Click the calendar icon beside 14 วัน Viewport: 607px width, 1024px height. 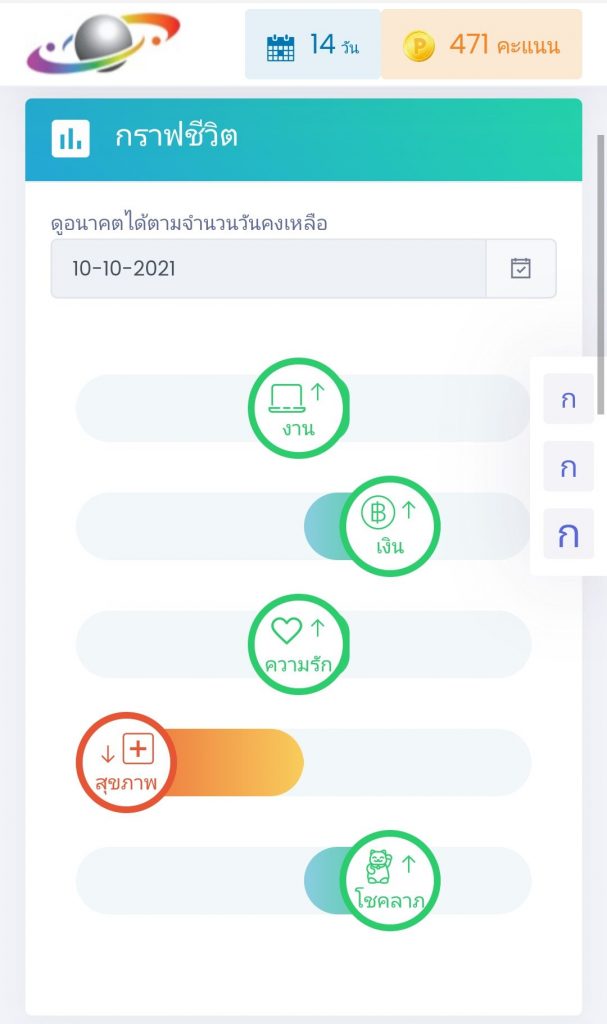click(x=281, y=46)
